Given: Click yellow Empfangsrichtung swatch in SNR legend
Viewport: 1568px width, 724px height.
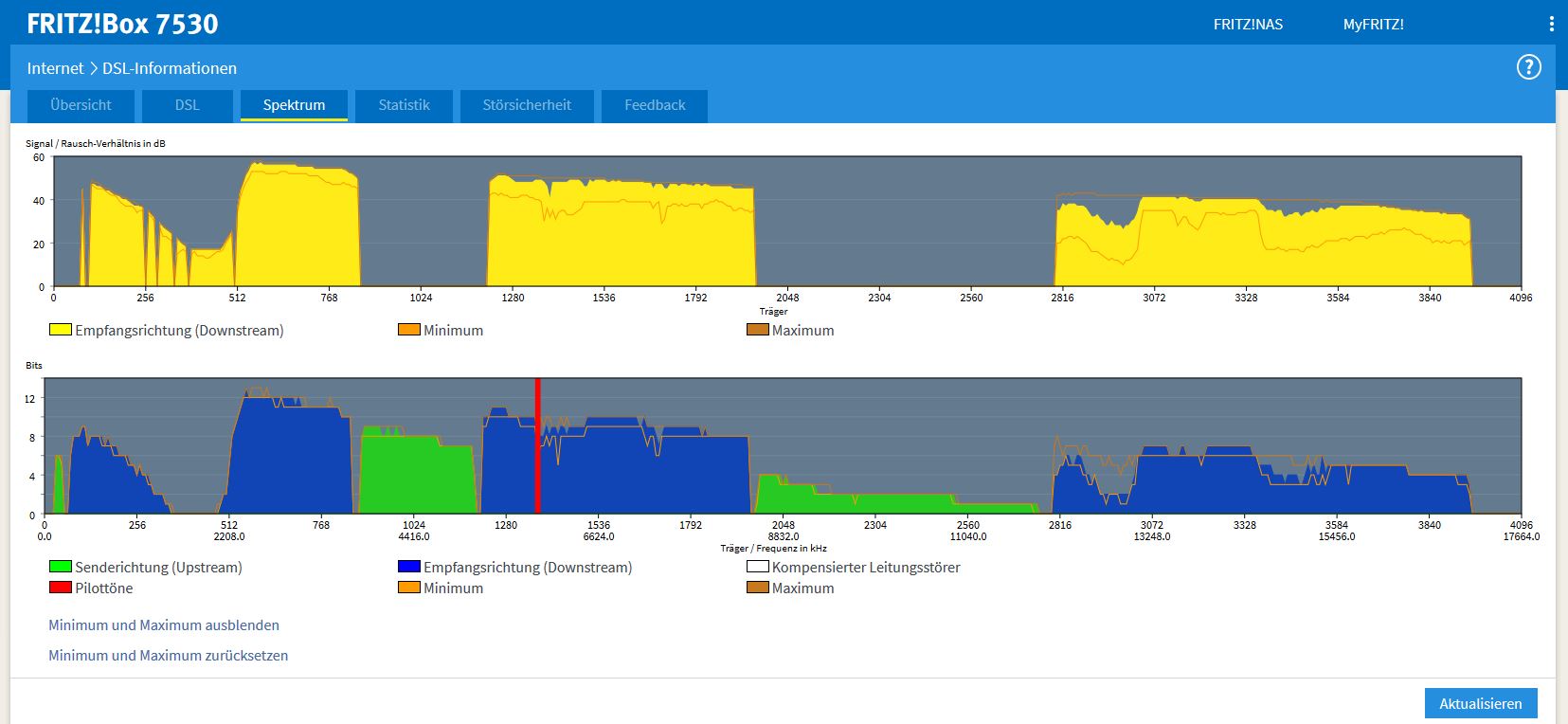Looking at the screenshot, I should [x=61, y=330].
